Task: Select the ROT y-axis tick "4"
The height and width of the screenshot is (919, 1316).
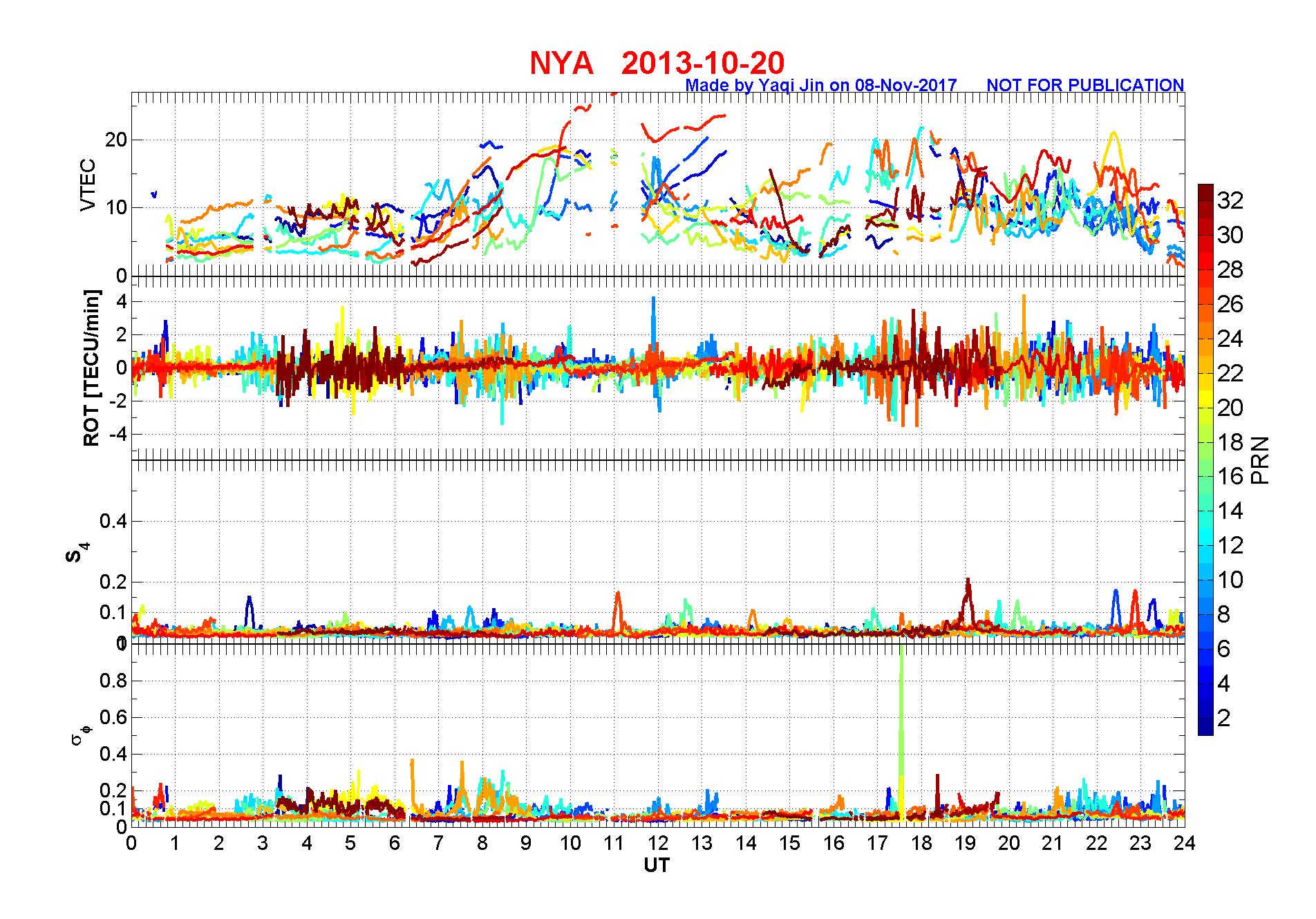Action: pos(122,301)
